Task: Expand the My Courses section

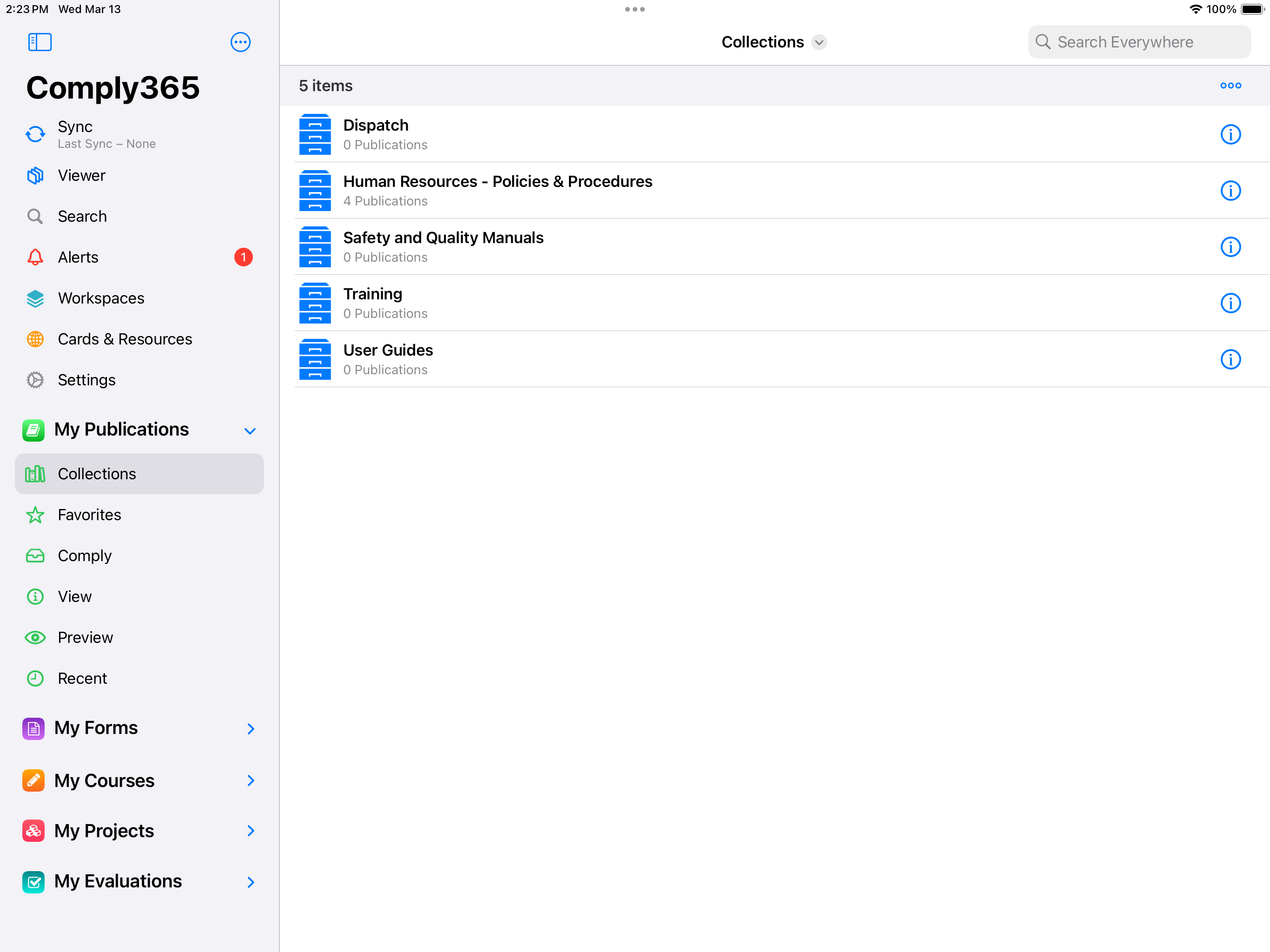Action: (x=250, y=780)
